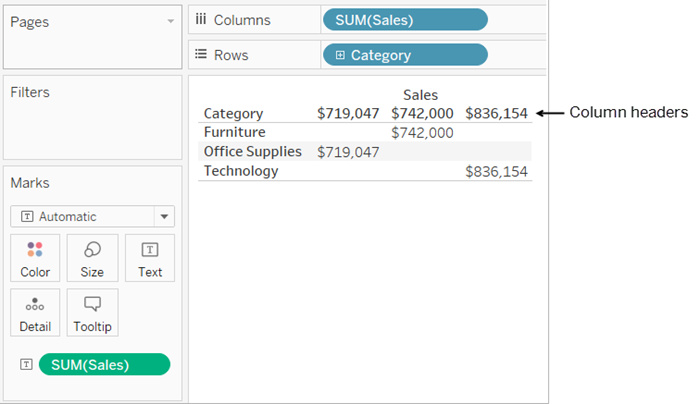Click the empty Filters shelf
This screenshot has width=700, height=404.
(91, 125)
